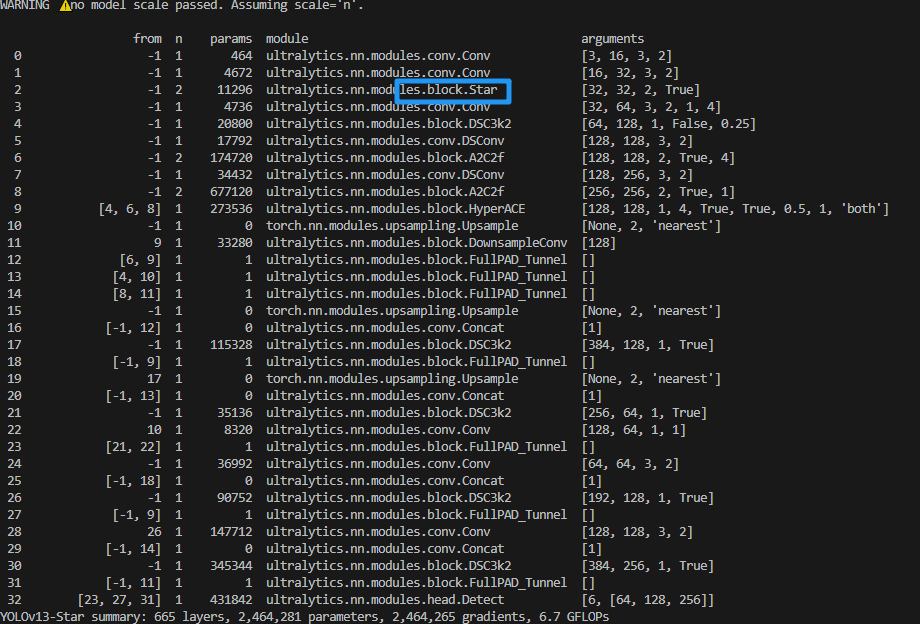
Task: Select the arguments [3, 16, 3, 2]
Action: [627, 56]
